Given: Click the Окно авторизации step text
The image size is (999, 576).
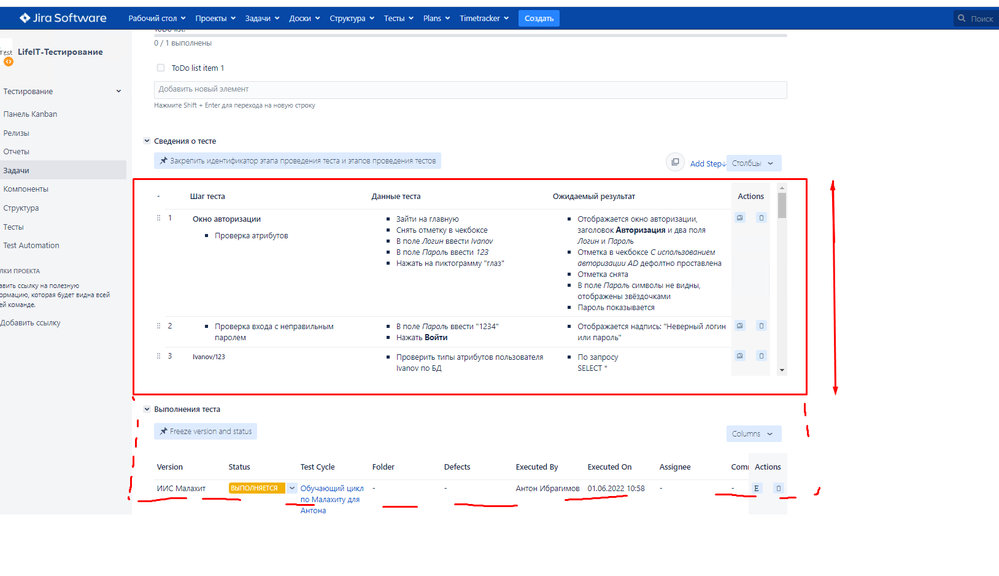Looking at the screenshot, I should 227,219.
